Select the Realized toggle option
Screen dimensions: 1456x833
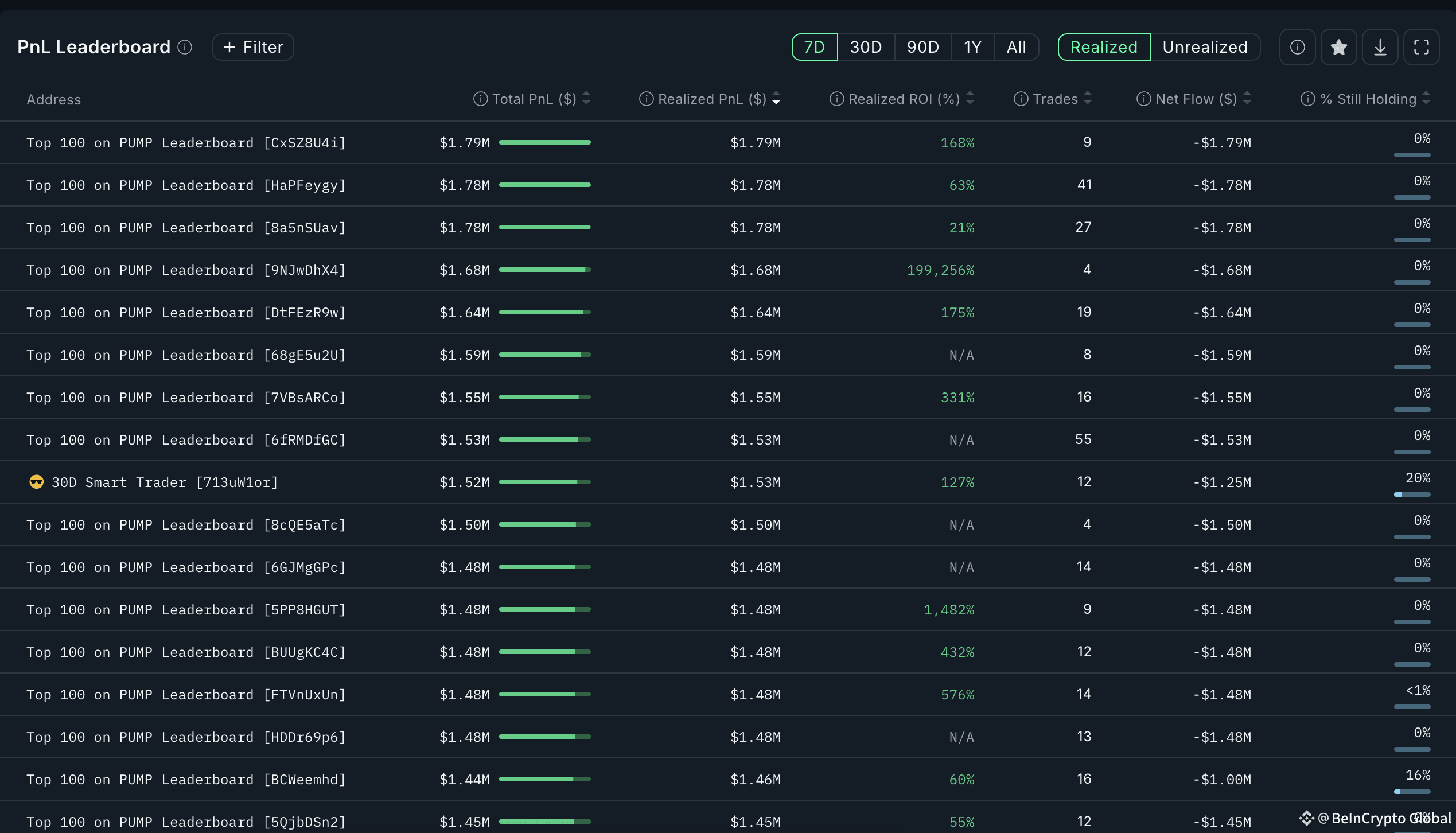tap(1104, 47)
